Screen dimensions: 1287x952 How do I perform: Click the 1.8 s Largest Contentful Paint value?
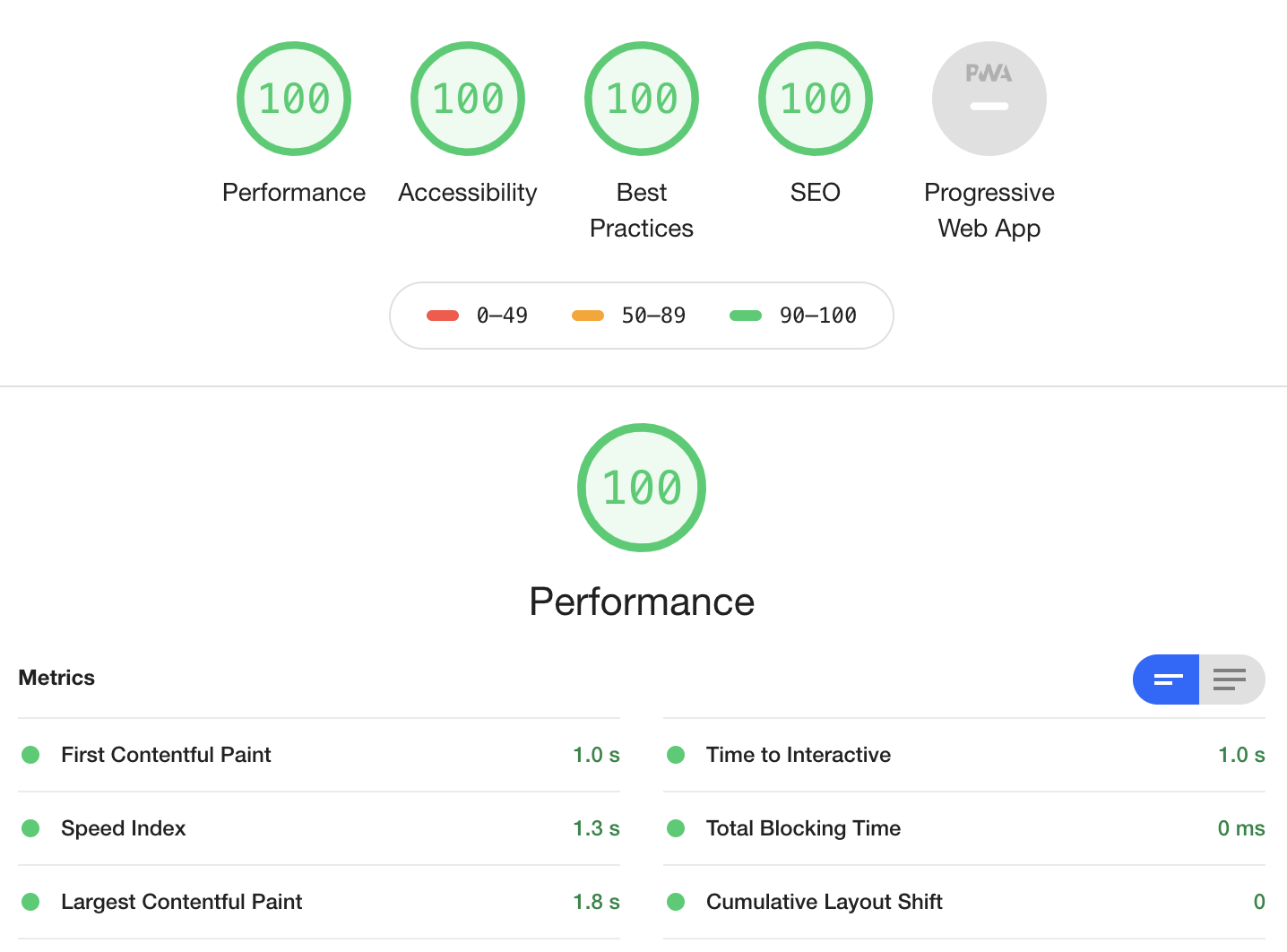pyautogui.click(x=596, y=902)
